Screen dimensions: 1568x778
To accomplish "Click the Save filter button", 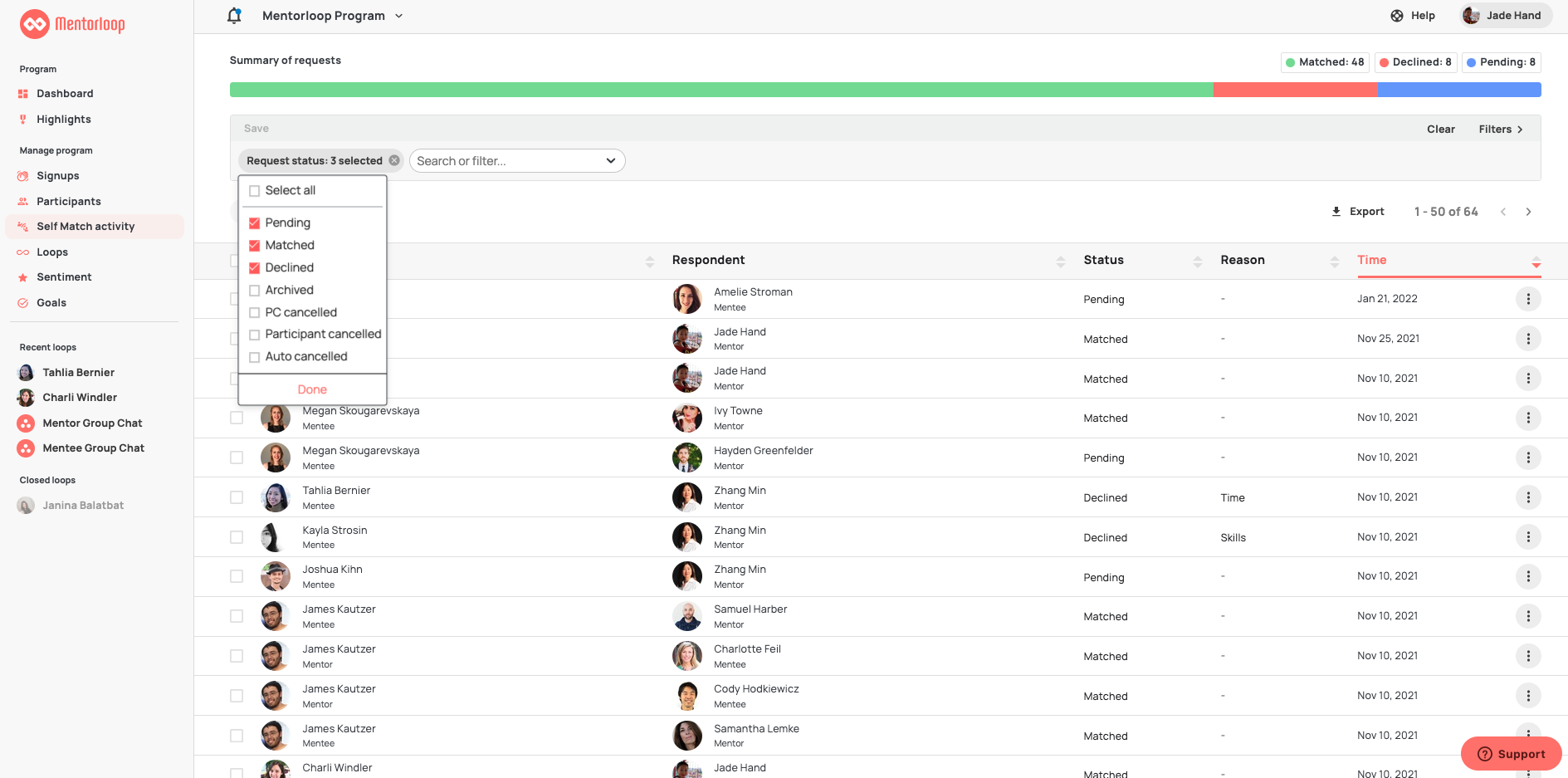I will pyautogui.click(x=256, y=129).
